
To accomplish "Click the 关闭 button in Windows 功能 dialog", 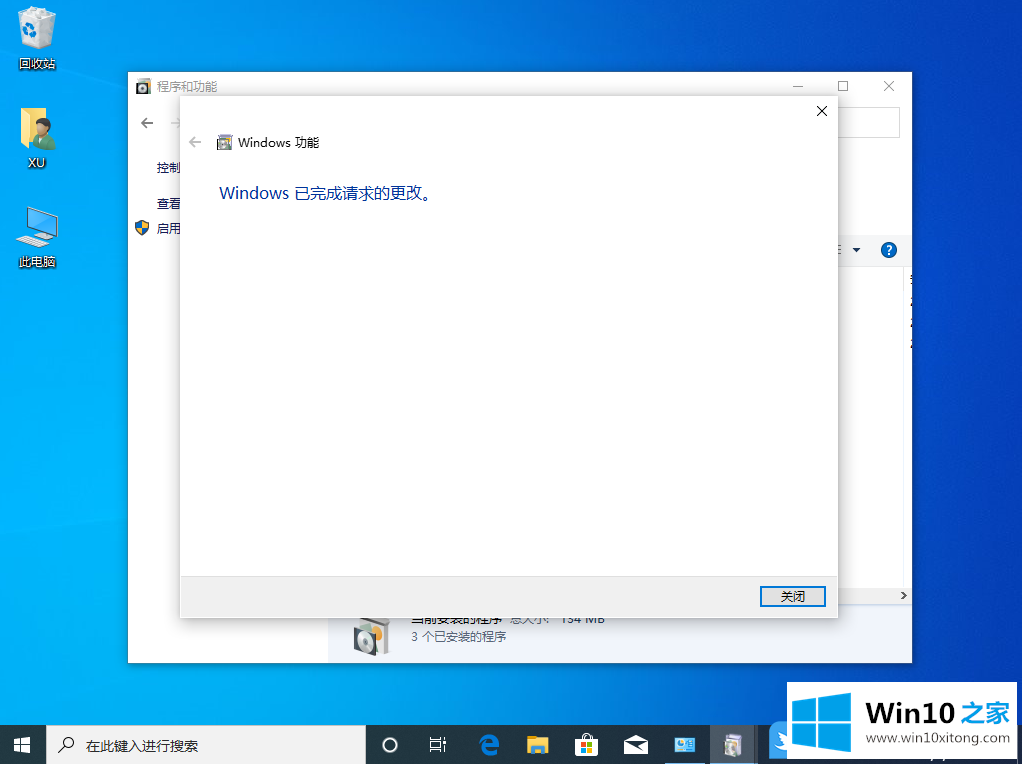I will click(x=793, y=596).
